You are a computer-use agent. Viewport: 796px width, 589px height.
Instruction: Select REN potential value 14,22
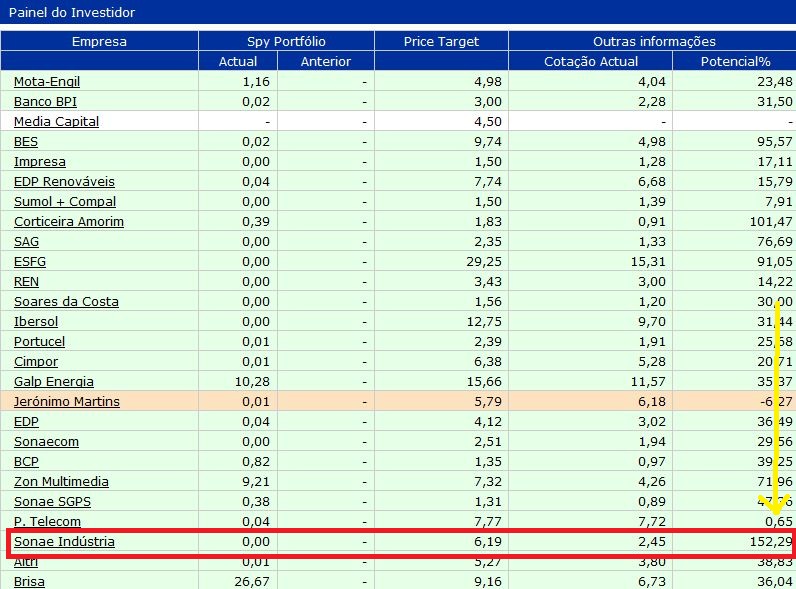point(775,281)
